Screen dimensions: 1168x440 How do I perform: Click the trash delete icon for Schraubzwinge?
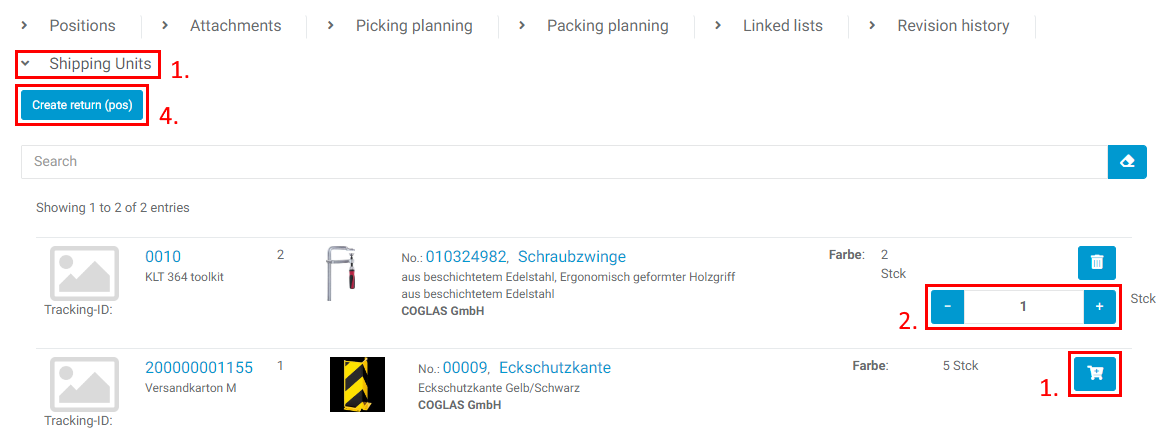pos(1097,262)
